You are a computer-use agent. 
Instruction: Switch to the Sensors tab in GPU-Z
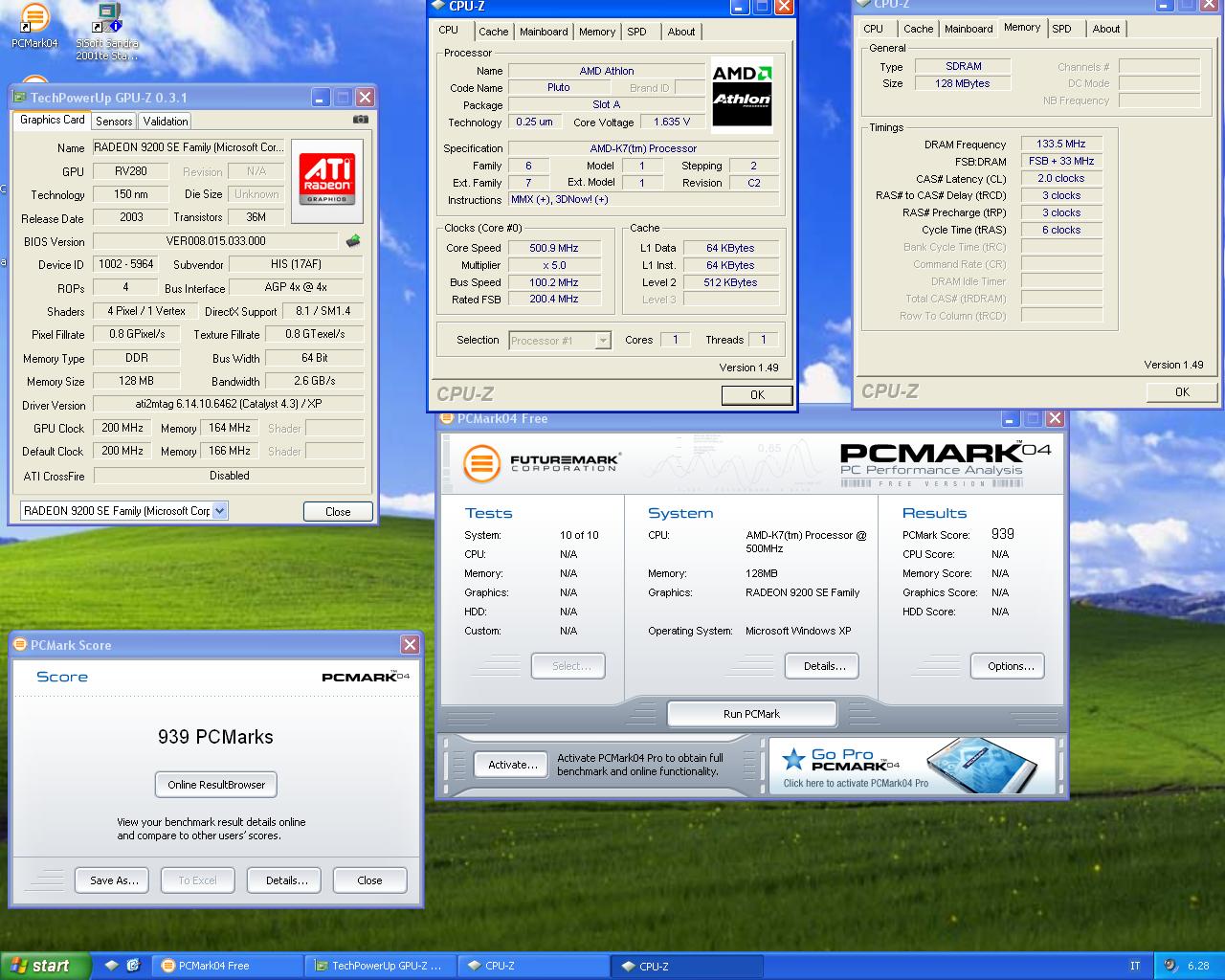click(x=114, y=122)
